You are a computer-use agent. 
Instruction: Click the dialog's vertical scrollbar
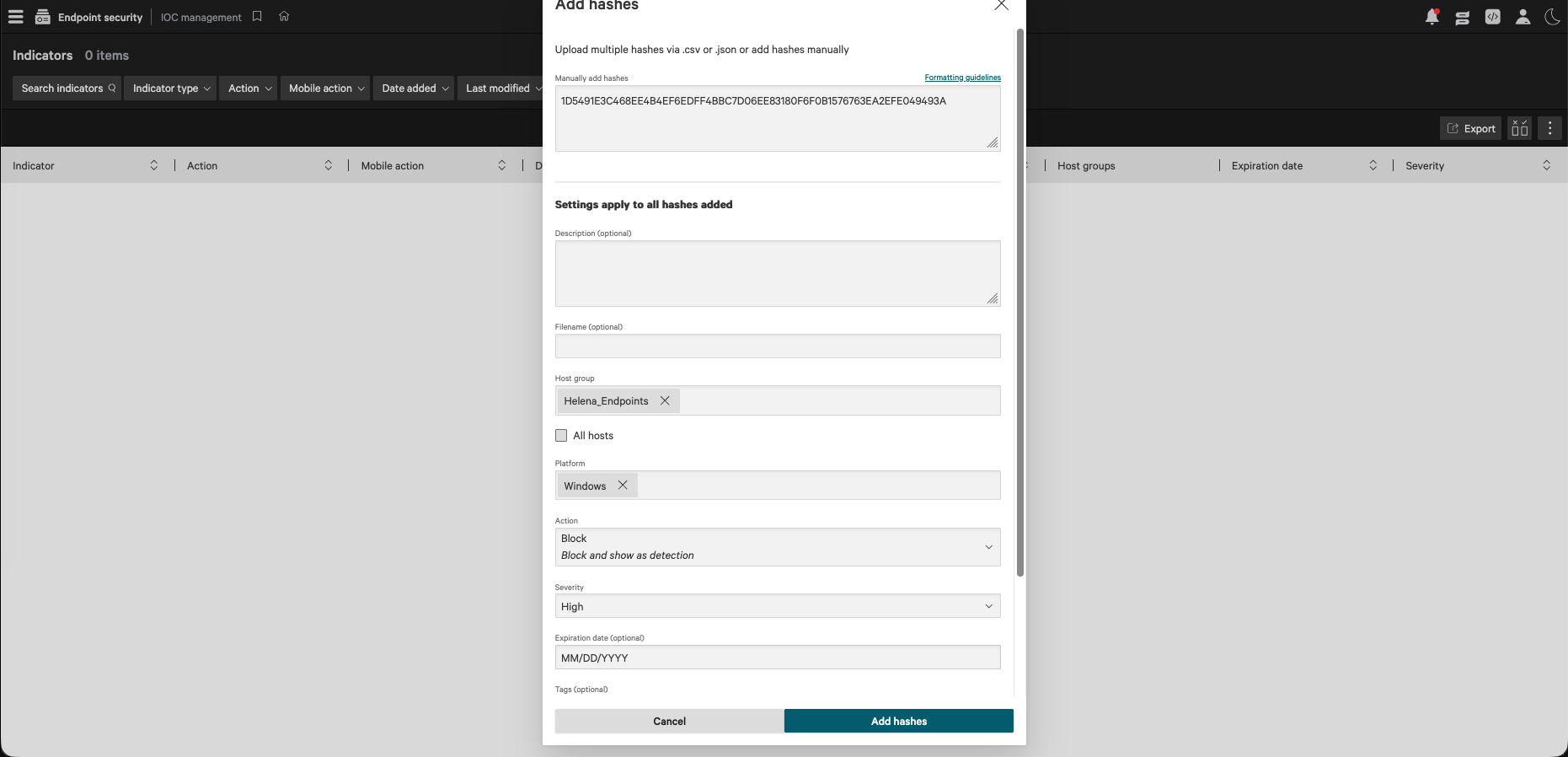[x=1019, y=303]
